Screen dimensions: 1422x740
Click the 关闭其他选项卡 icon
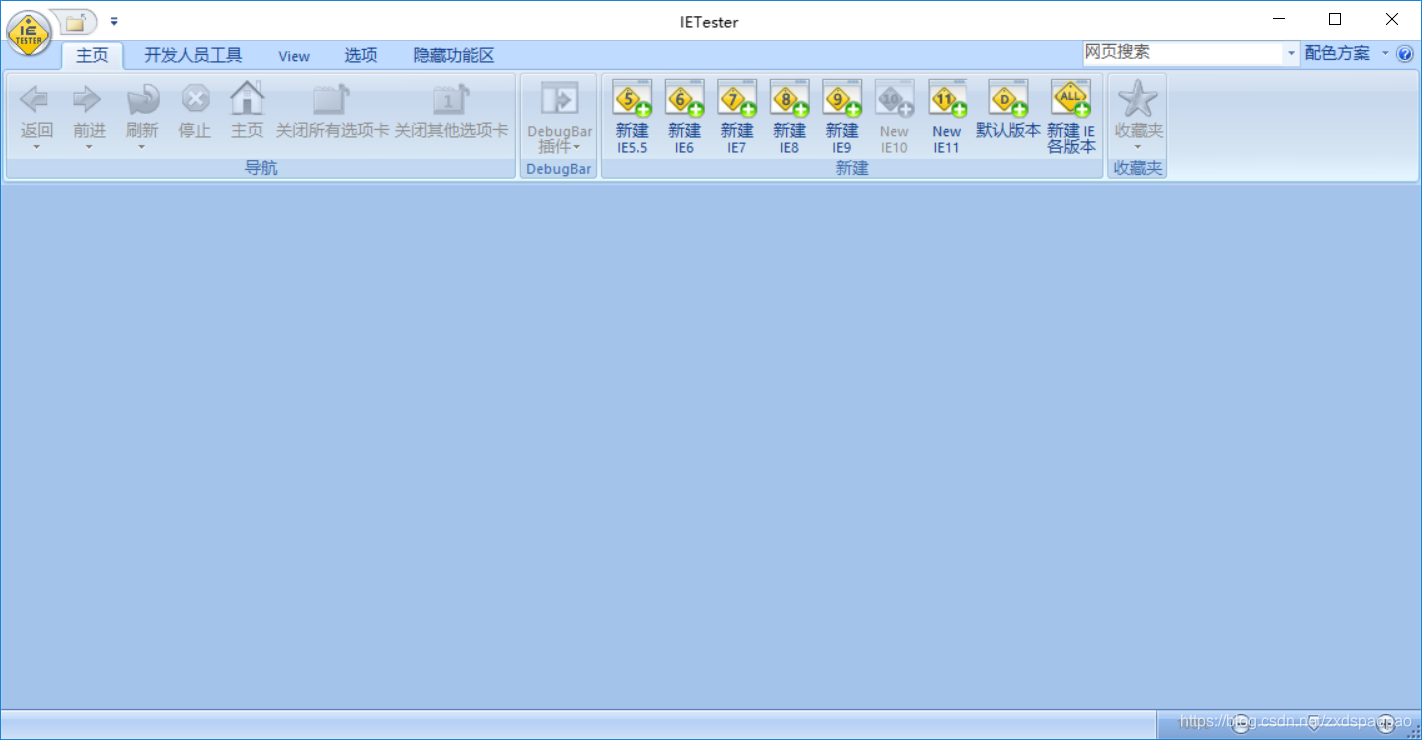click(x=451, y=99)
